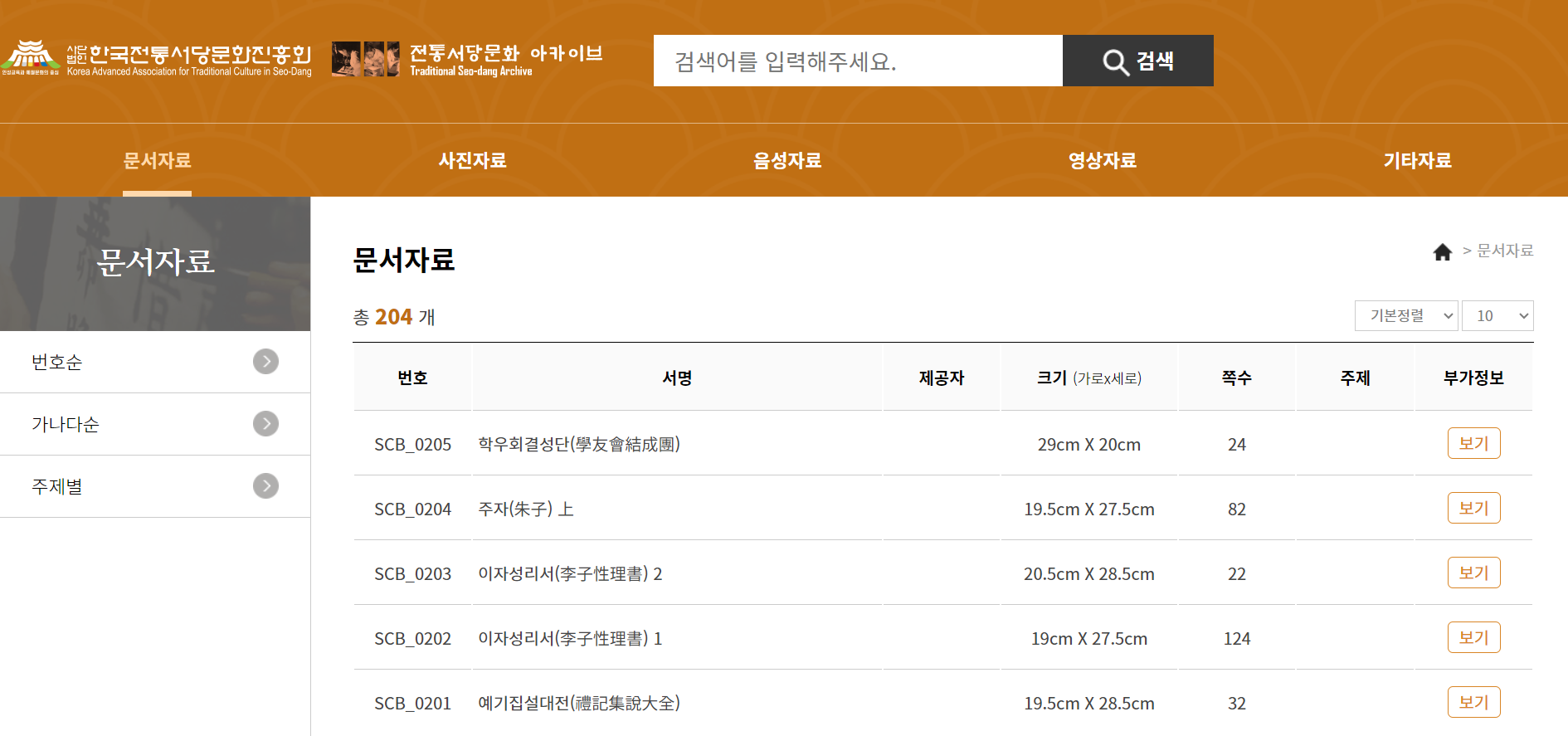Click the Korea Seo-Dang Association logo
This screenshot has height=736, width=1568.
tap(157, 59)
